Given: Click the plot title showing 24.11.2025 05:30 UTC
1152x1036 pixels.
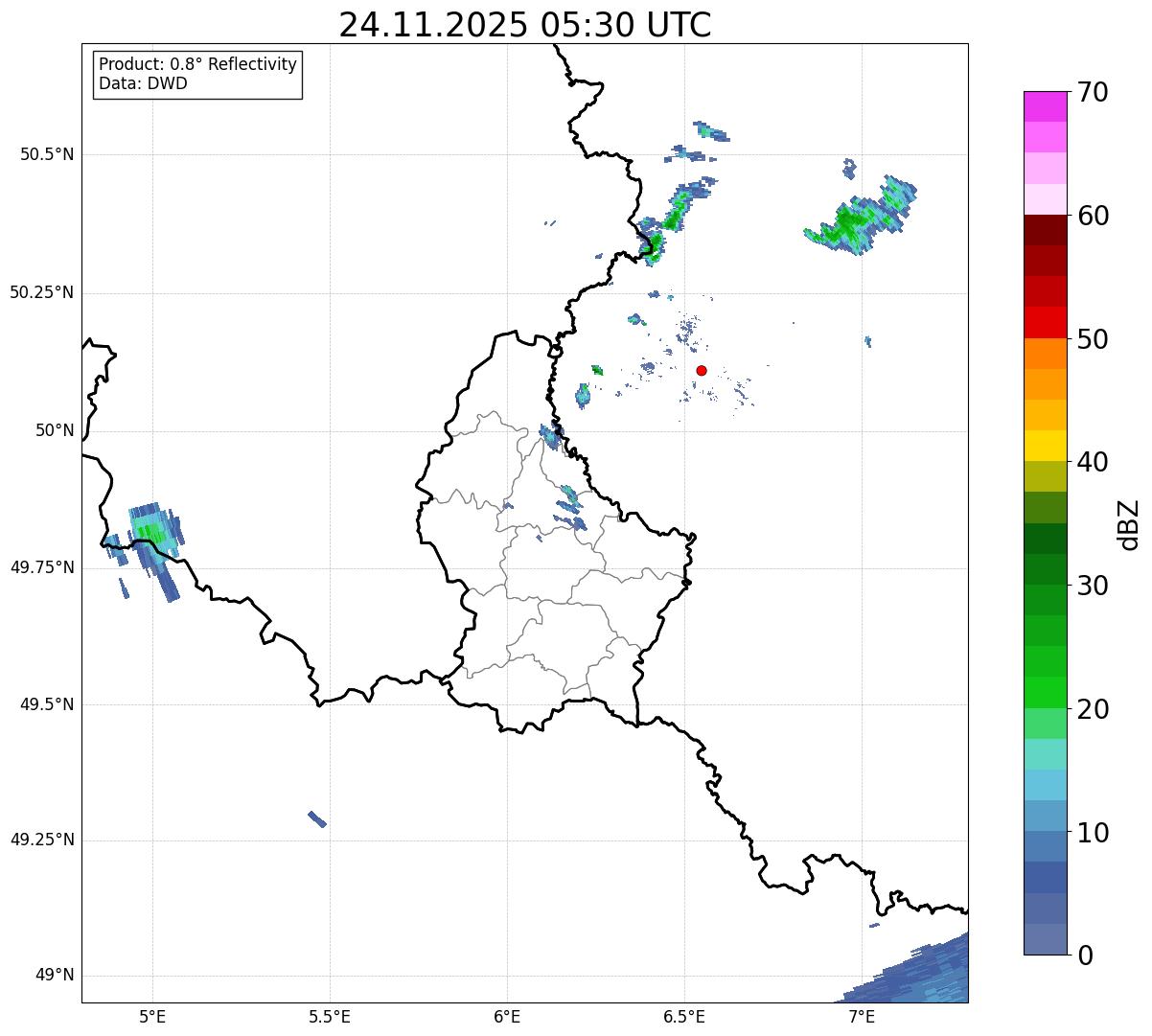Looking at the screenshot, I should (x=525, y=25).
